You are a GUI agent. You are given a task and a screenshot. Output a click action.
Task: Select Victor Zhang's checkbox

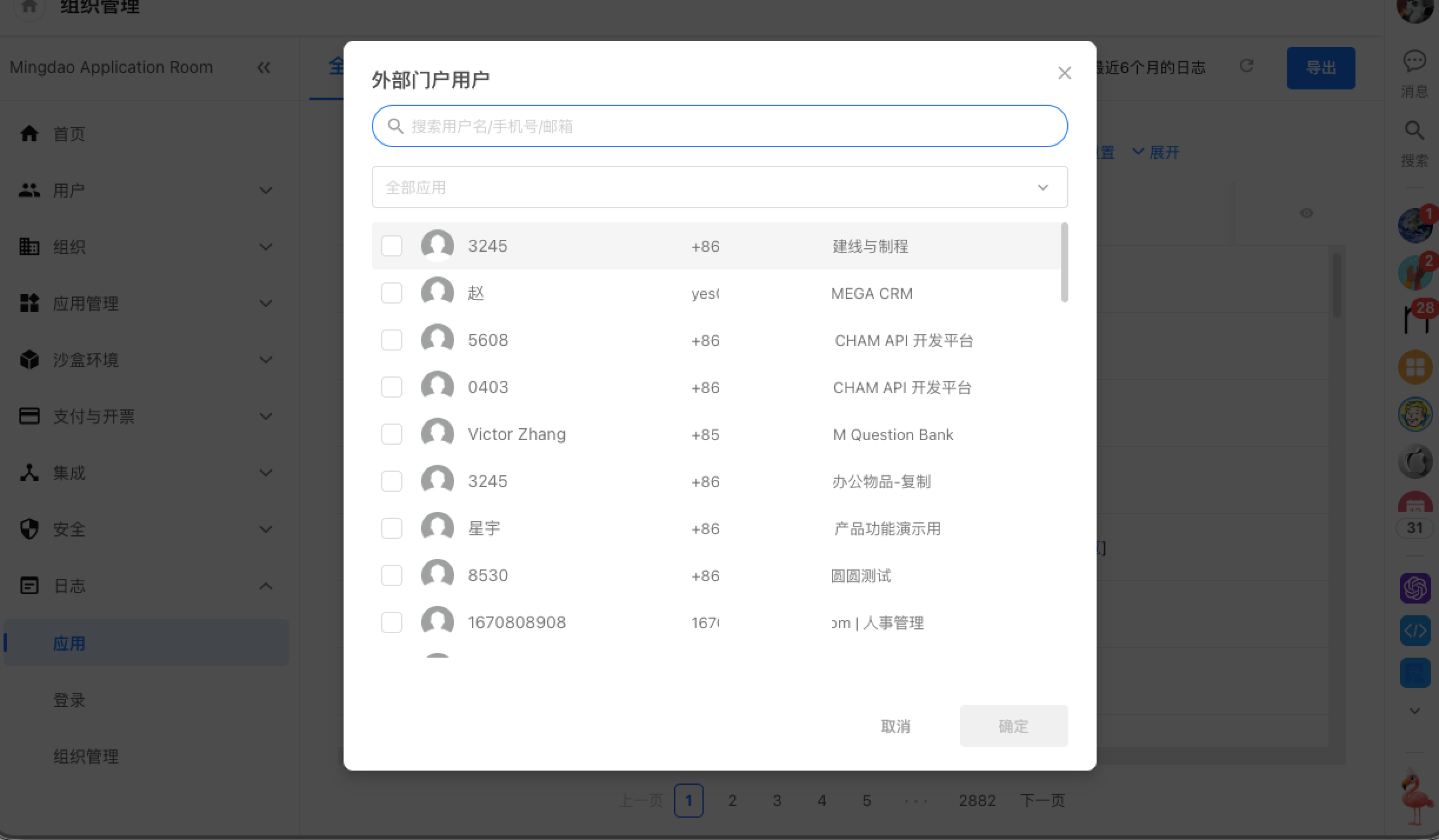[392, 434]
